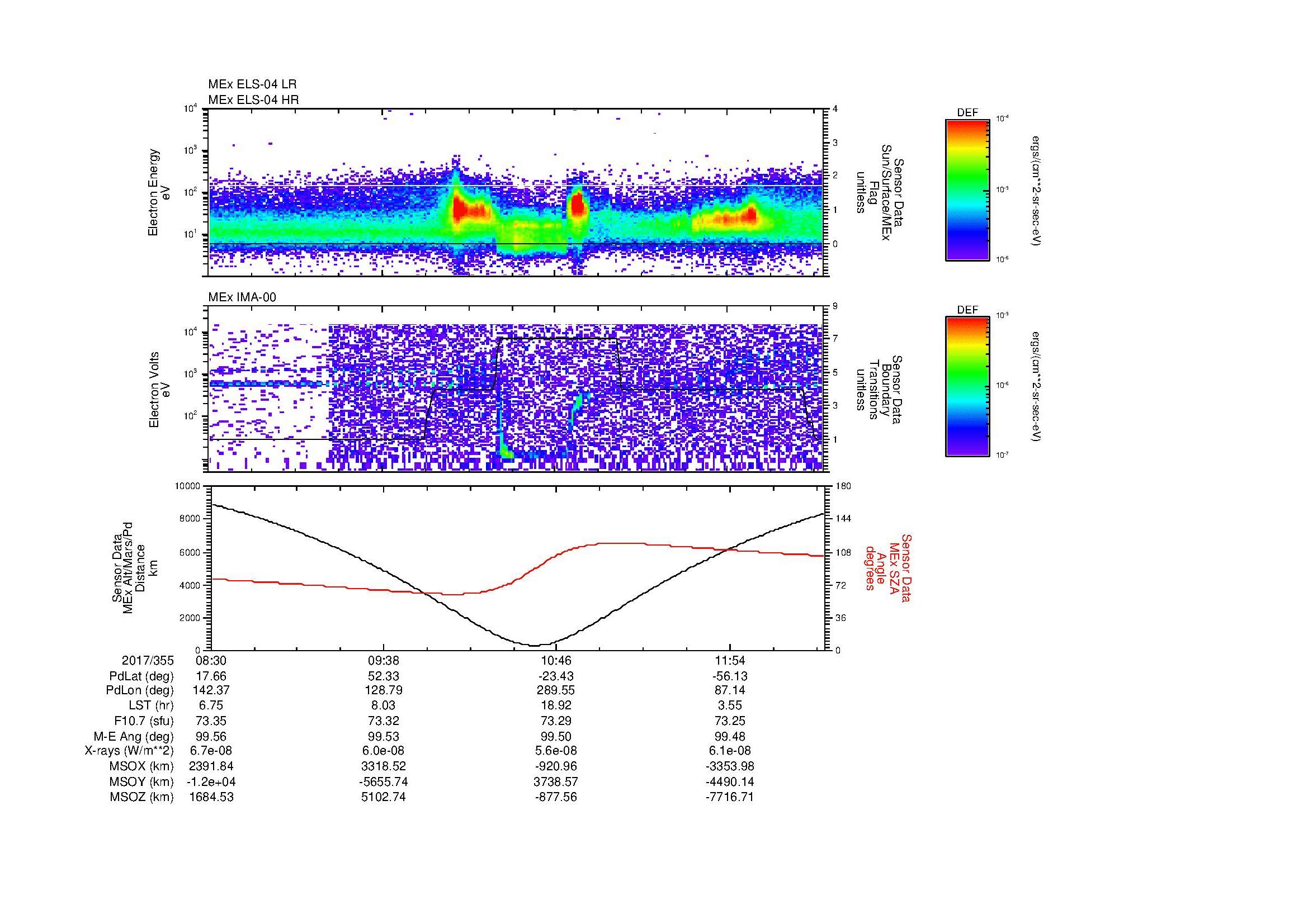
Task: Click the ELS panel DEF color bar
Action: pos(967,189)
